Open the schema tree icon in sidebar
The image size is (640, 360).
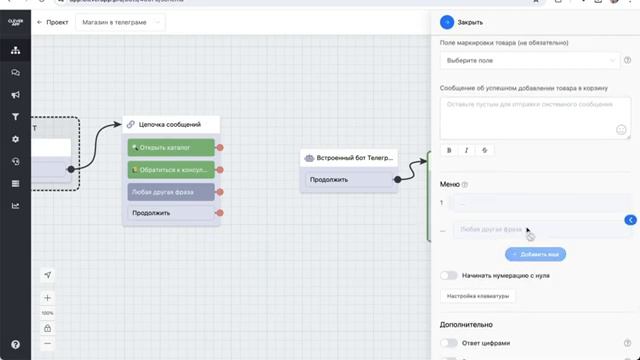tap(16, 50)
